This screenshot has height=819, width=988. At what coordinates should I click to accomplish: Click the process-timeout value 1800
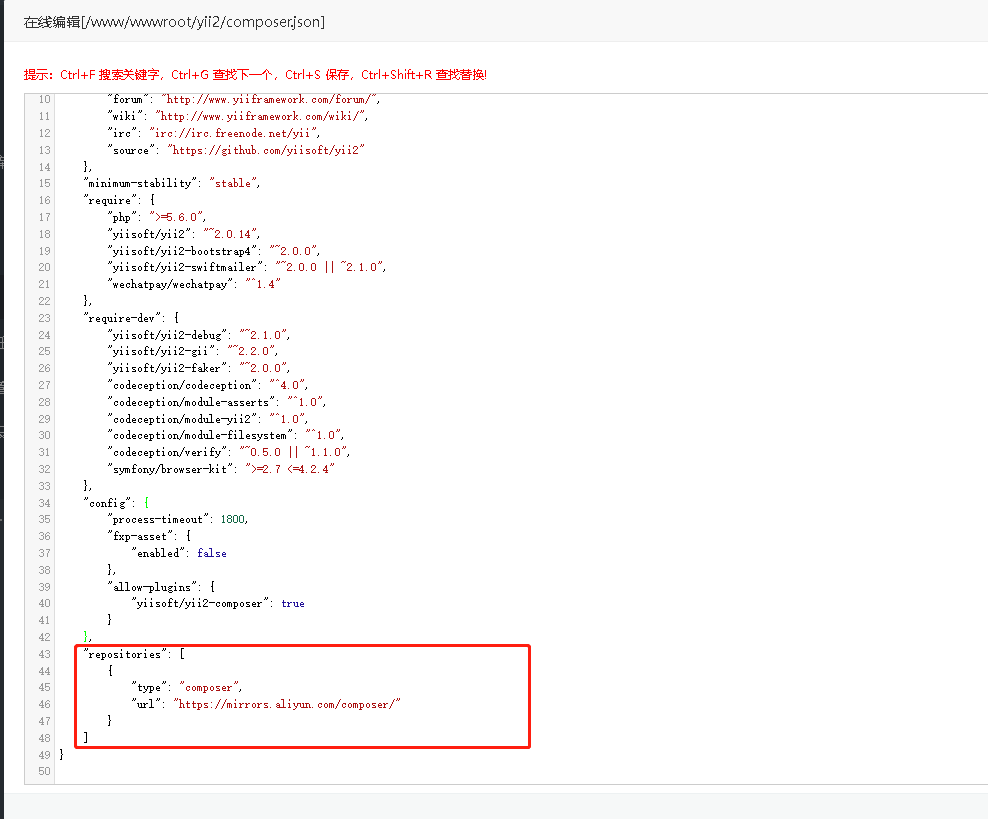click(x=232, y=519)
